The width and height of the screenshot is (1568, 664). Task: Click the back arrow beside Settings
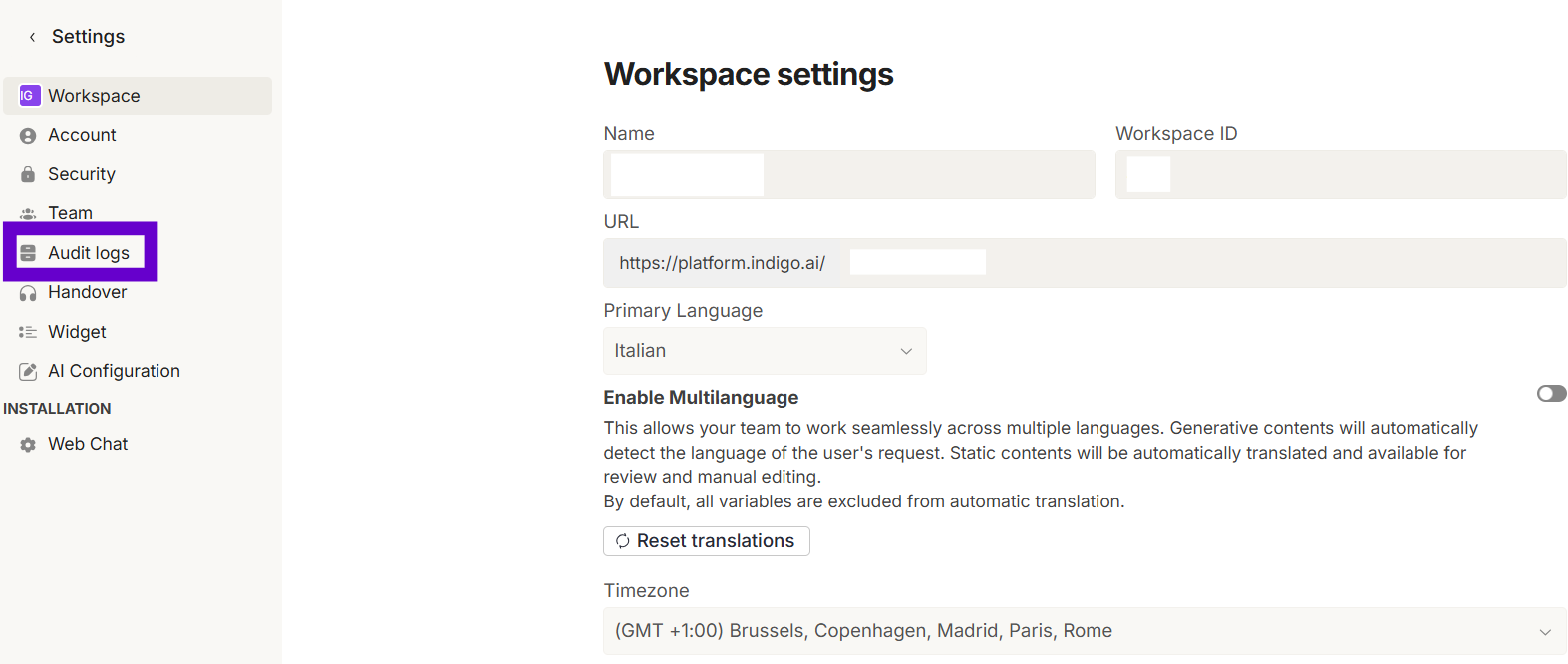(x=32, y=37)
